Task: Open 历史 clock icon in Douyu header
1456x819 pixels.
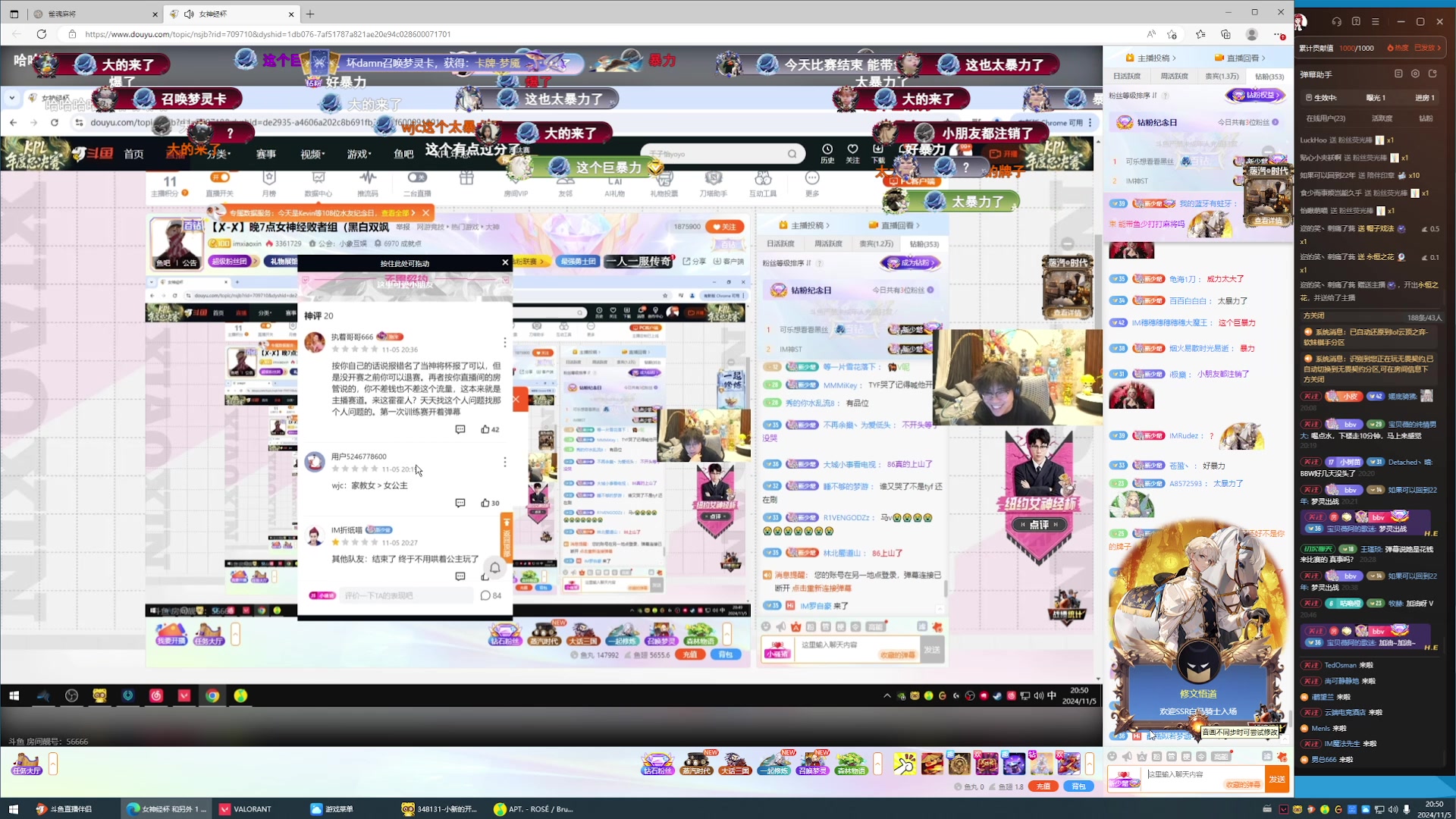Action: tap(827, 153)
